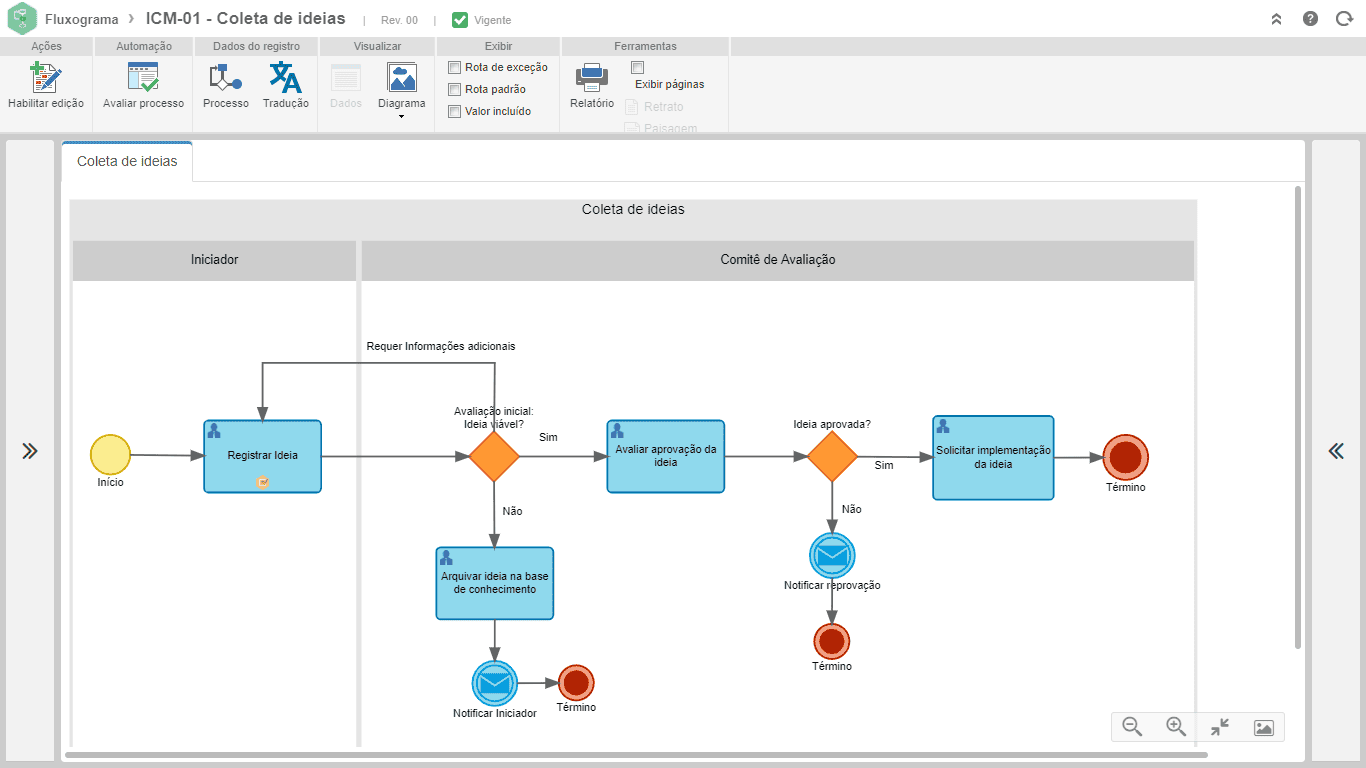Open Avaliar processo tool

click(x=143, y=78)
